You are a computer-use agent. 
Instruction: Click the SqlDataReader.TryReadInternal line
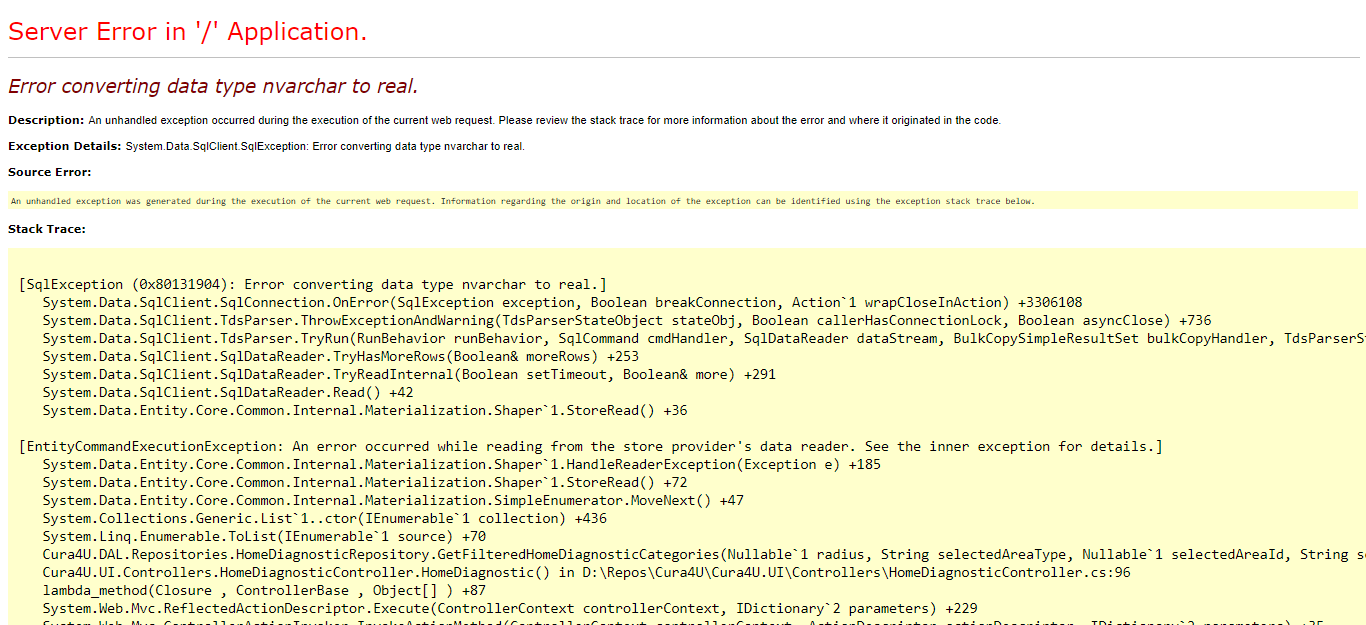[408, 374]
